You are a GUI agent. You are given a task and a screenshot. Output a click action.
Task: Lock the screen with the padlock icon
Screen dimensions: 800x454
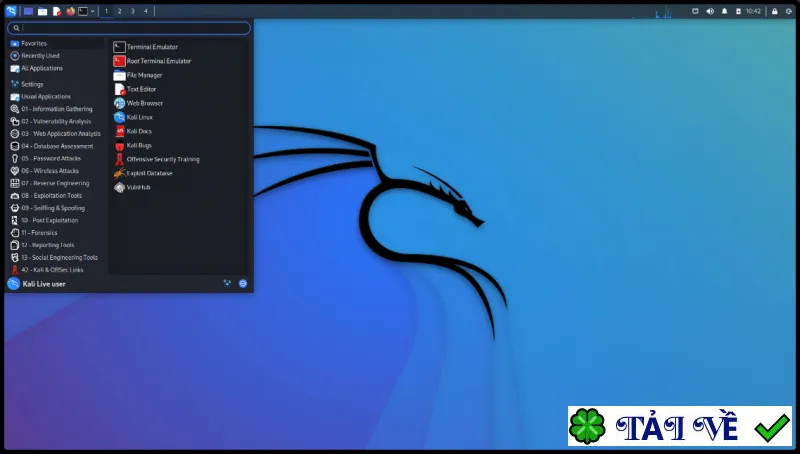click(x=774, y=11)
